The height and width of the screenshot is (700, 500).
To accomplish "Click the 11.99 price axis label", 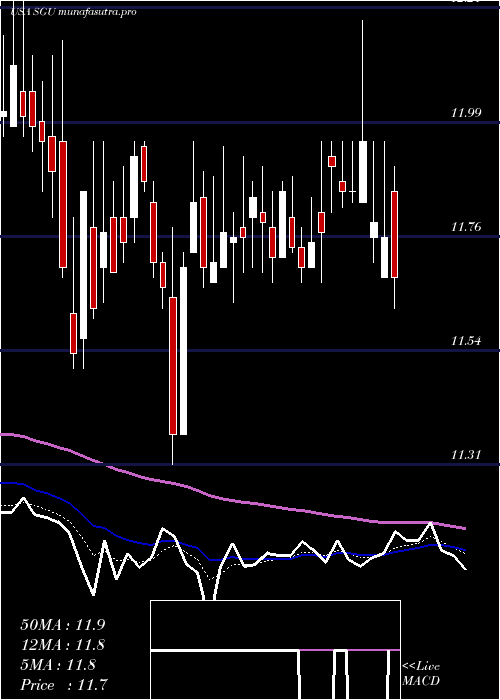I will (x=466, y=112).
